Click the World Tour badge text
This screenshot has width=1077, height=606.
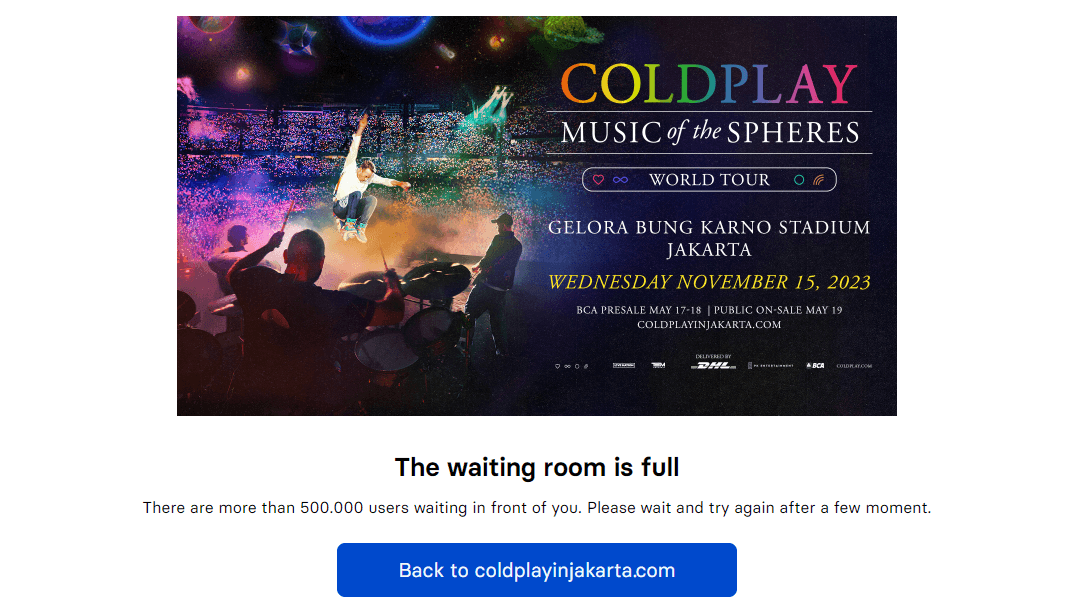coord(709,180)
